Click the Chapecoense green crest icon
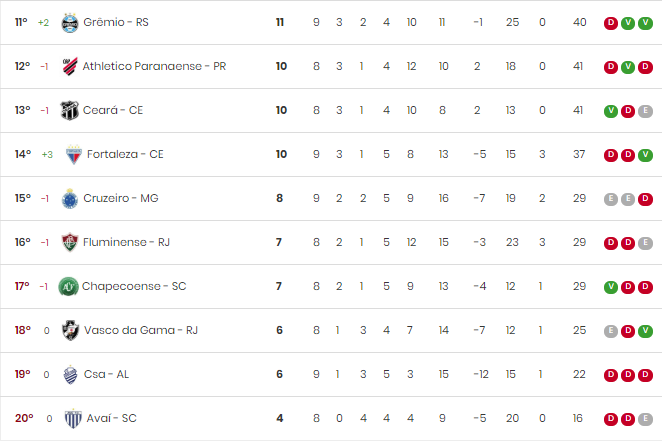Image resolution: width=662 pixels, height=443 pixels. pos(68,287)
